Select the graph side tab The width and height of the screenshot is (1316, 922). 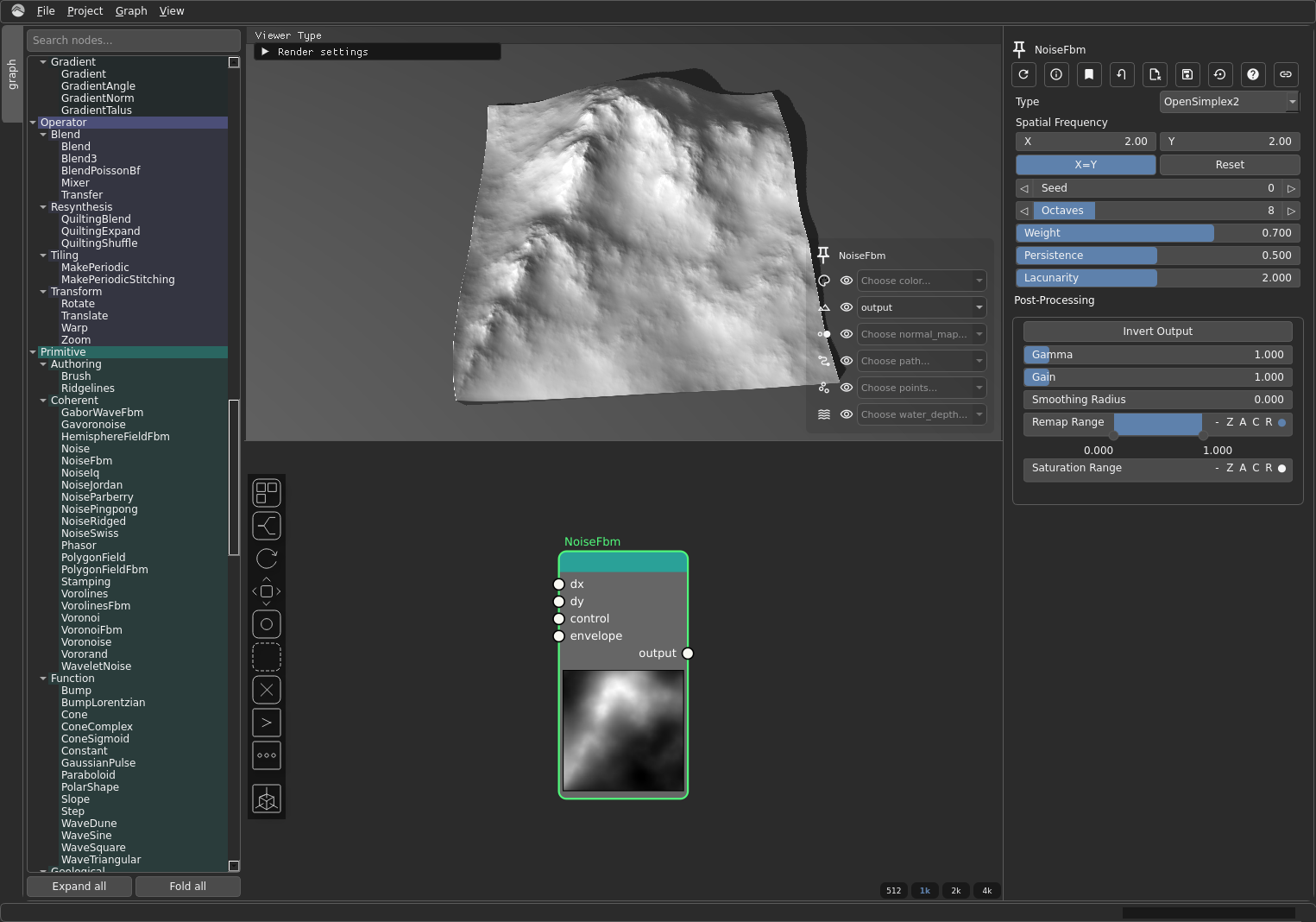click(x=12, y=74)
